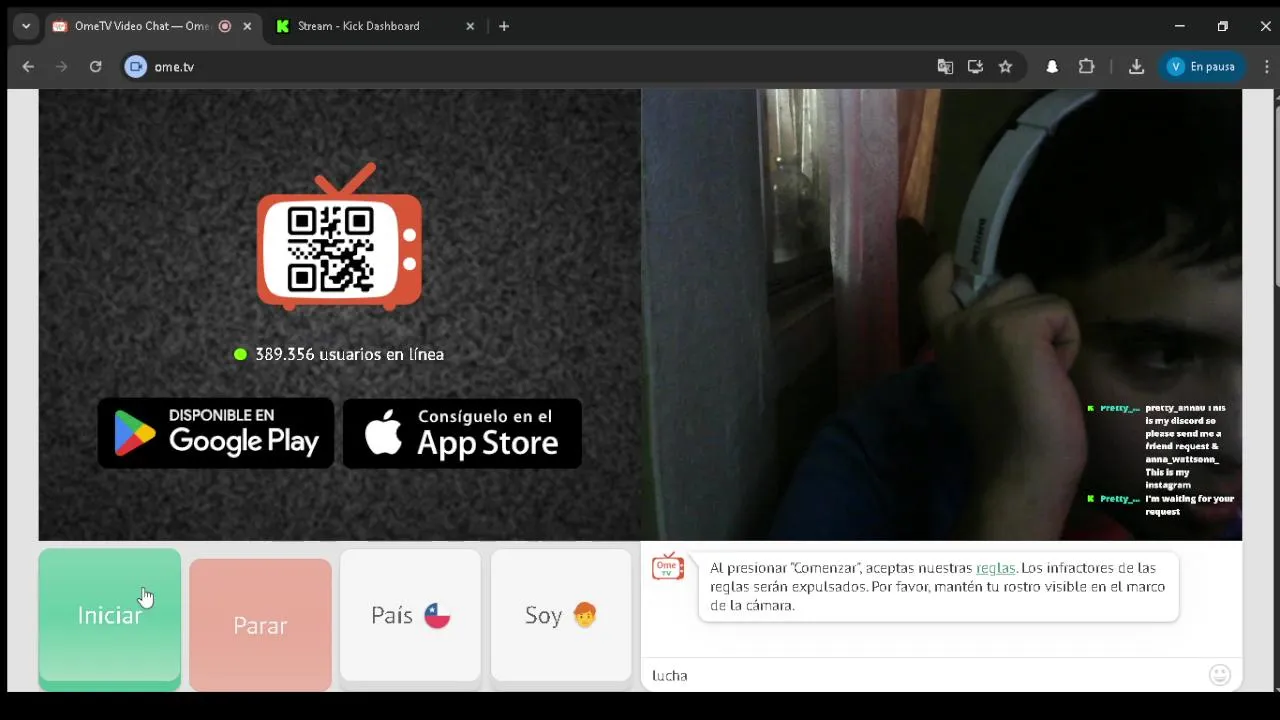Screen dimensions: 1280x720
Task: Click the OmeTV avatar icon beside chat message
Action: [668, 567]
